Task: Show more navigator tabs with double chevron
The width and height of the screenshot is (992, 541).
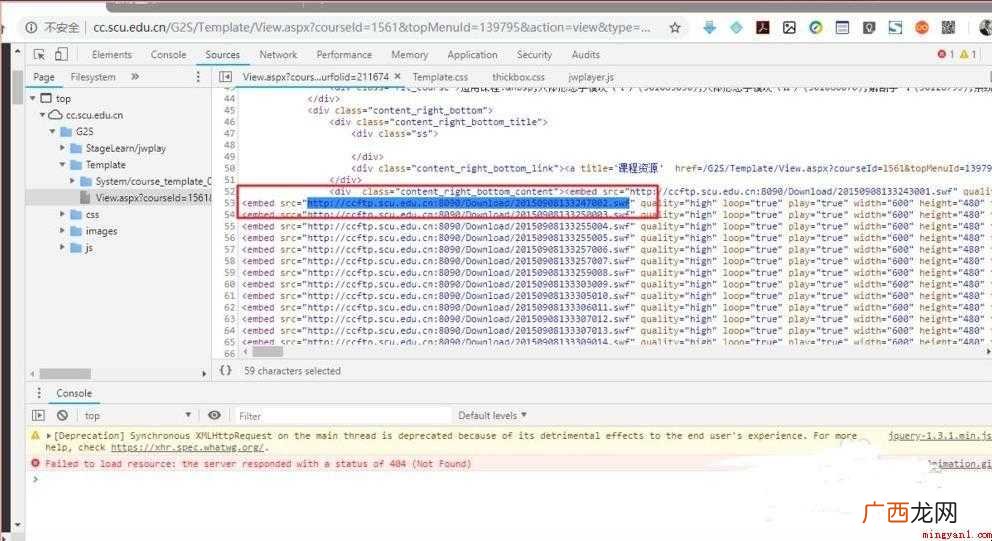Action: click(x=135, y=77)
